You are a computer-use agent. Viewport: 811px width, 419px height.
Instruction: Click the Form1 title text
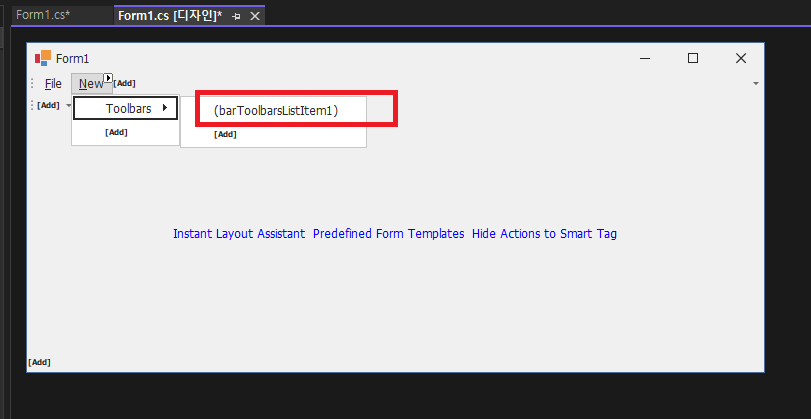tap(72, 59)
